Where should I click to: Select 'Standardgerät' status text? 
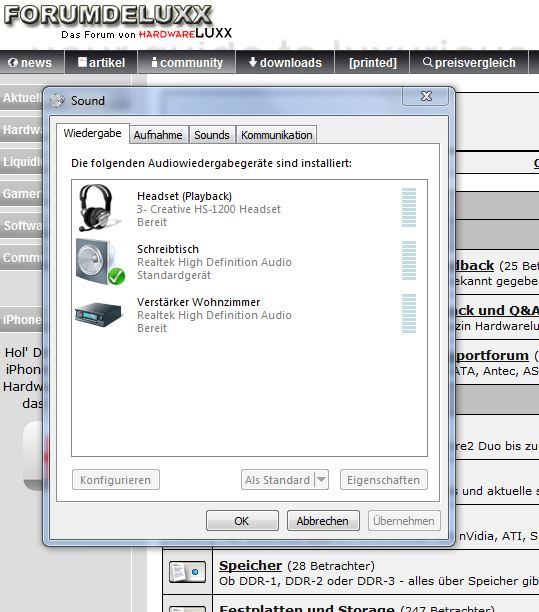click(174, 275)
